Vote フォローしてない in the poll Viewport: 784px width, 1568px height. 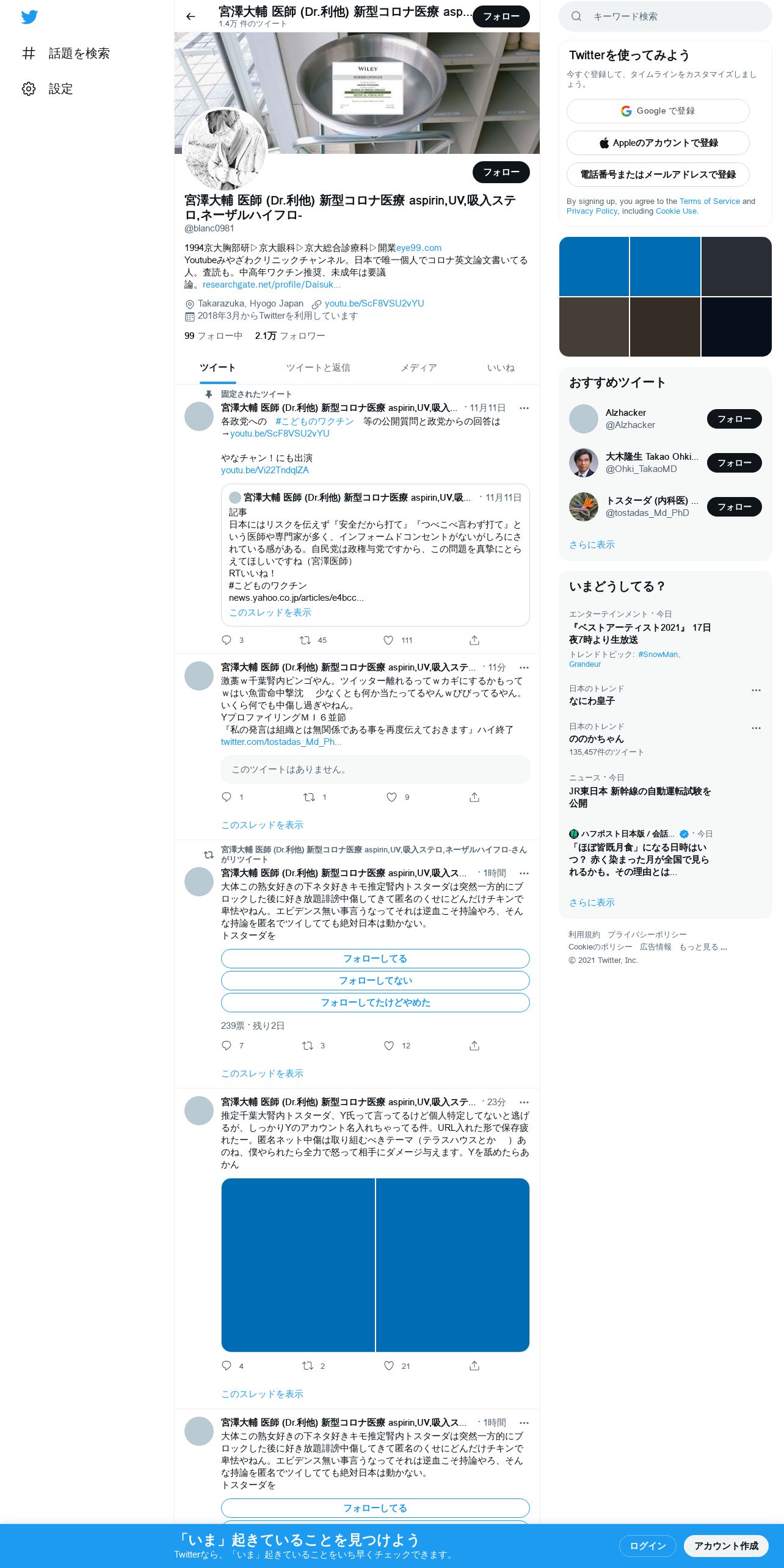pos(375,981)
